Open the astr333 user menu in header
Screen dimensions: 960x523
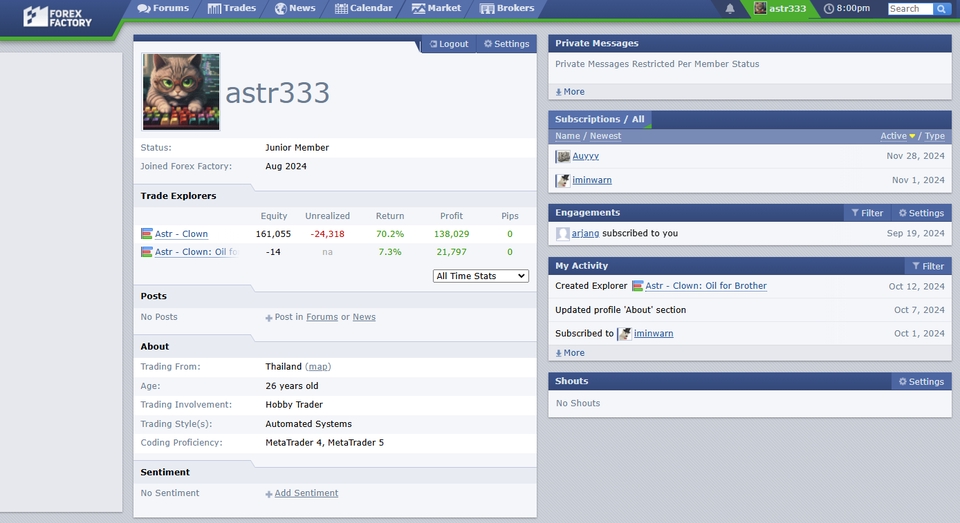pos(779,9)
